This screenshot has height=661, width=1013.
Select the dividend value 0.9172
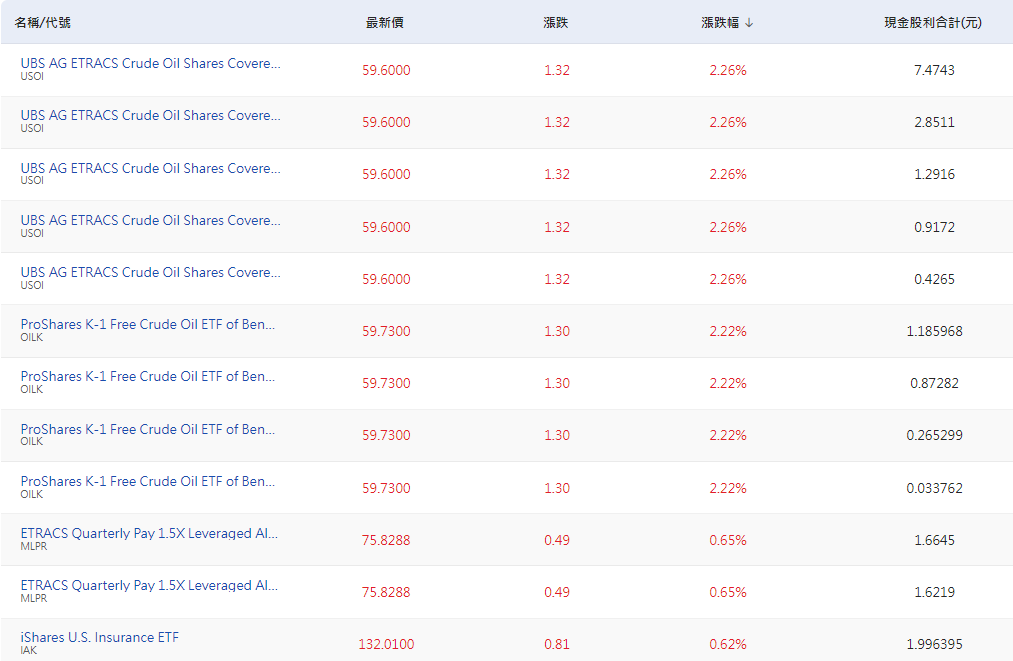tap(934, 227)
